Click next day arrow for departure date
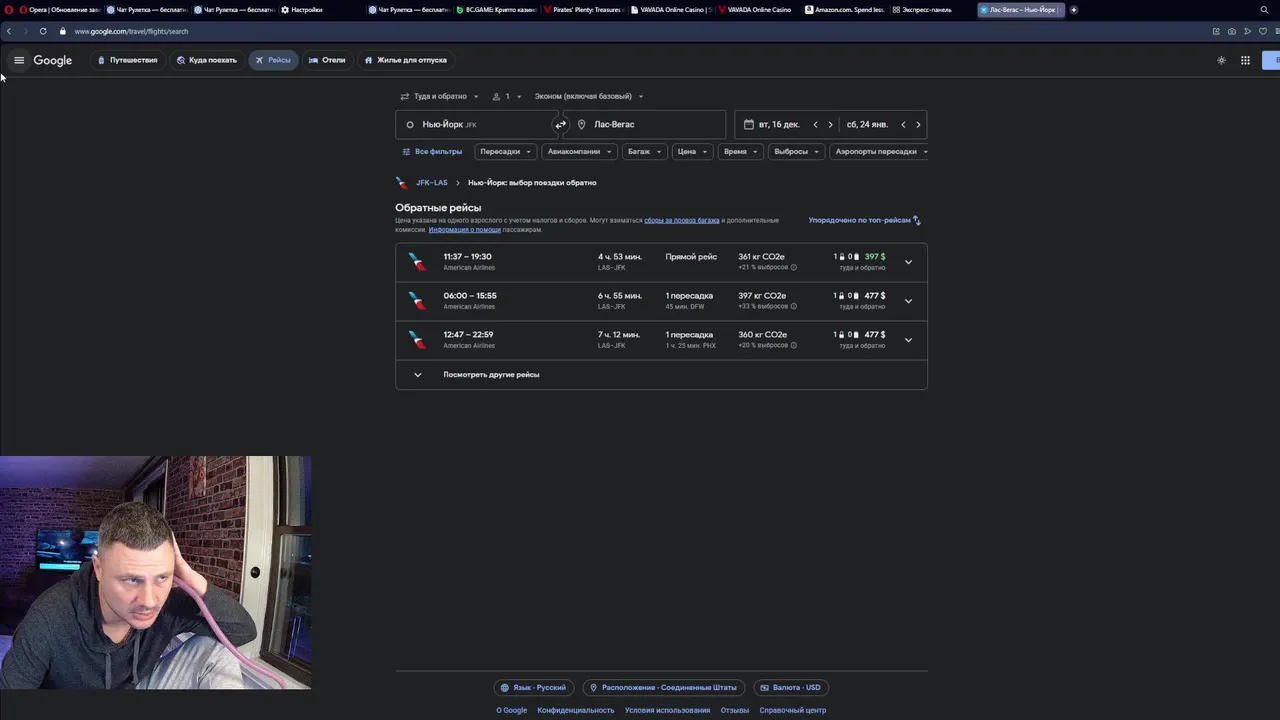The width and height of the screenshot is (1280, 720). tap(830, 125)
